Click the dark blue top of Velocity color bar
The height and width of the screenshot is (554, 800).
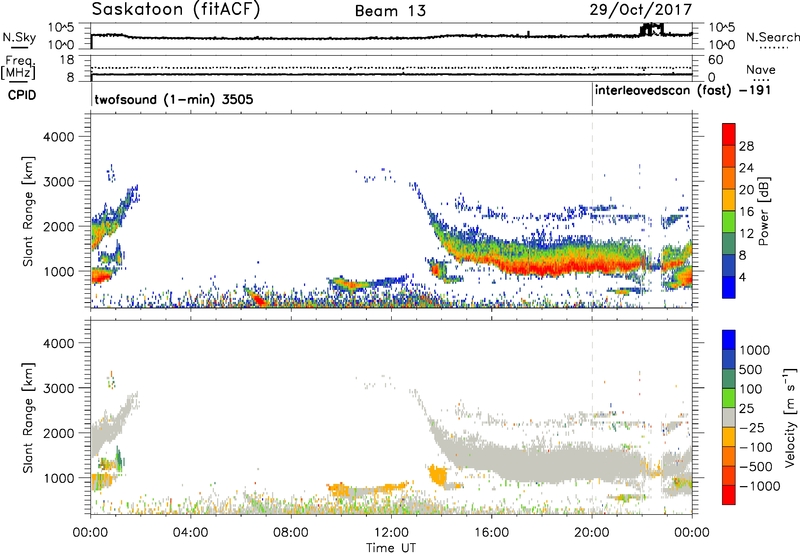(729, 340)
